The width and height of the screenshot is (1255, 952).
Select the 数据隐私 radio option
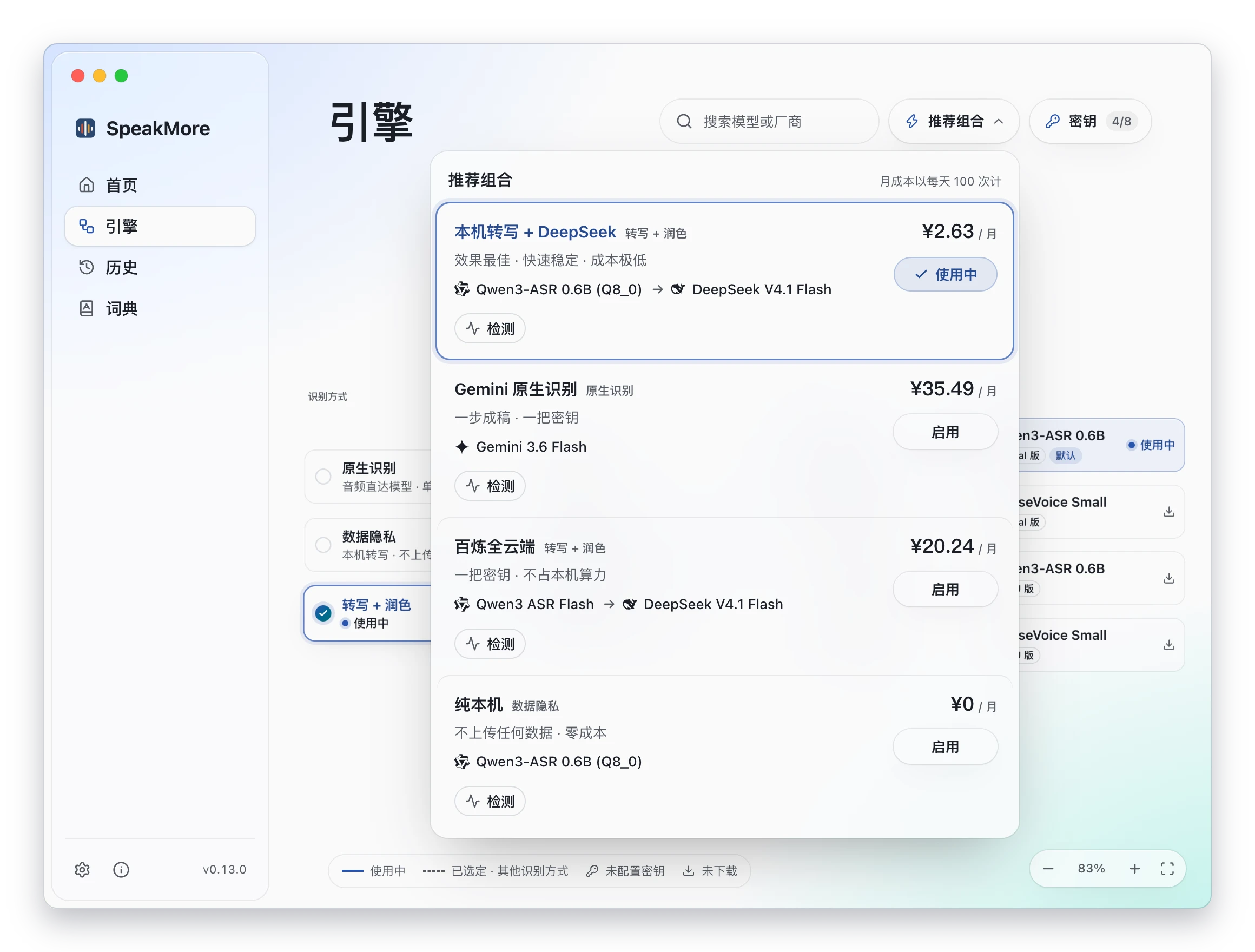click(323, 545)
